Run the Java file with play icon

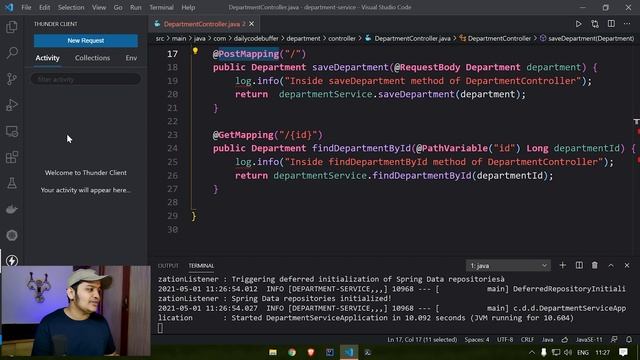578,24
